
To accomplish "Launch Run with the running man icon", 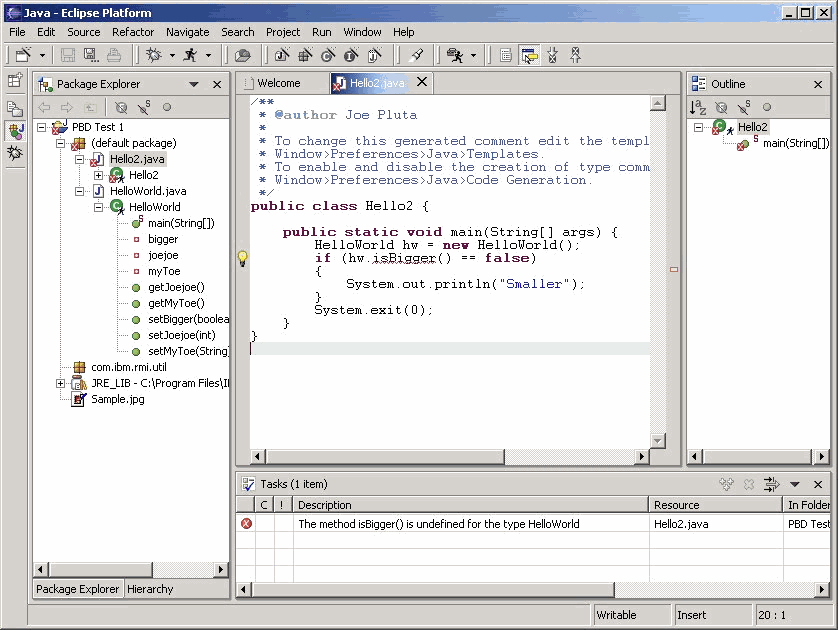I will (190, 55).
